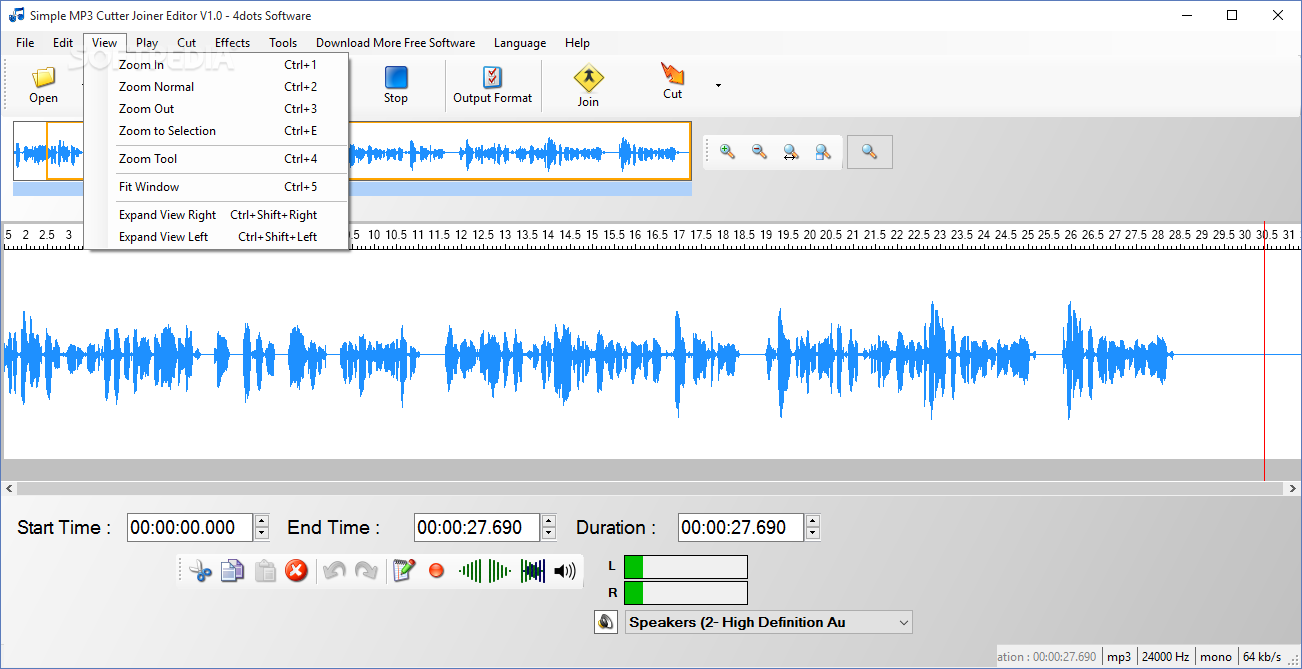Decrease Start Time with down arrow
The image size is (1302, 669).
(262, 534)
